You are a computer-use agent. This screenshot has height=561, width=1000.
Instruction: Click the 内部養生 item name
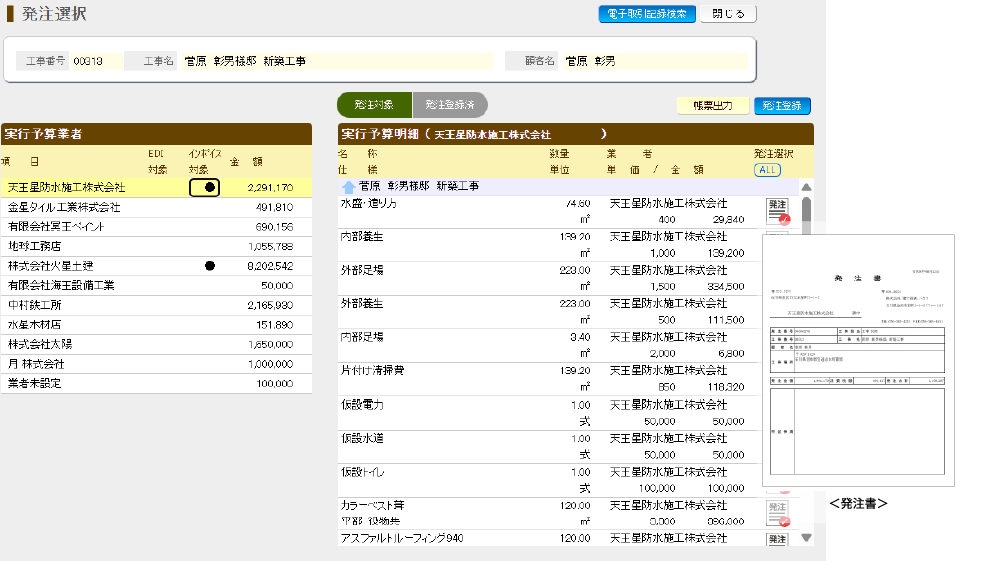(362, 237)
